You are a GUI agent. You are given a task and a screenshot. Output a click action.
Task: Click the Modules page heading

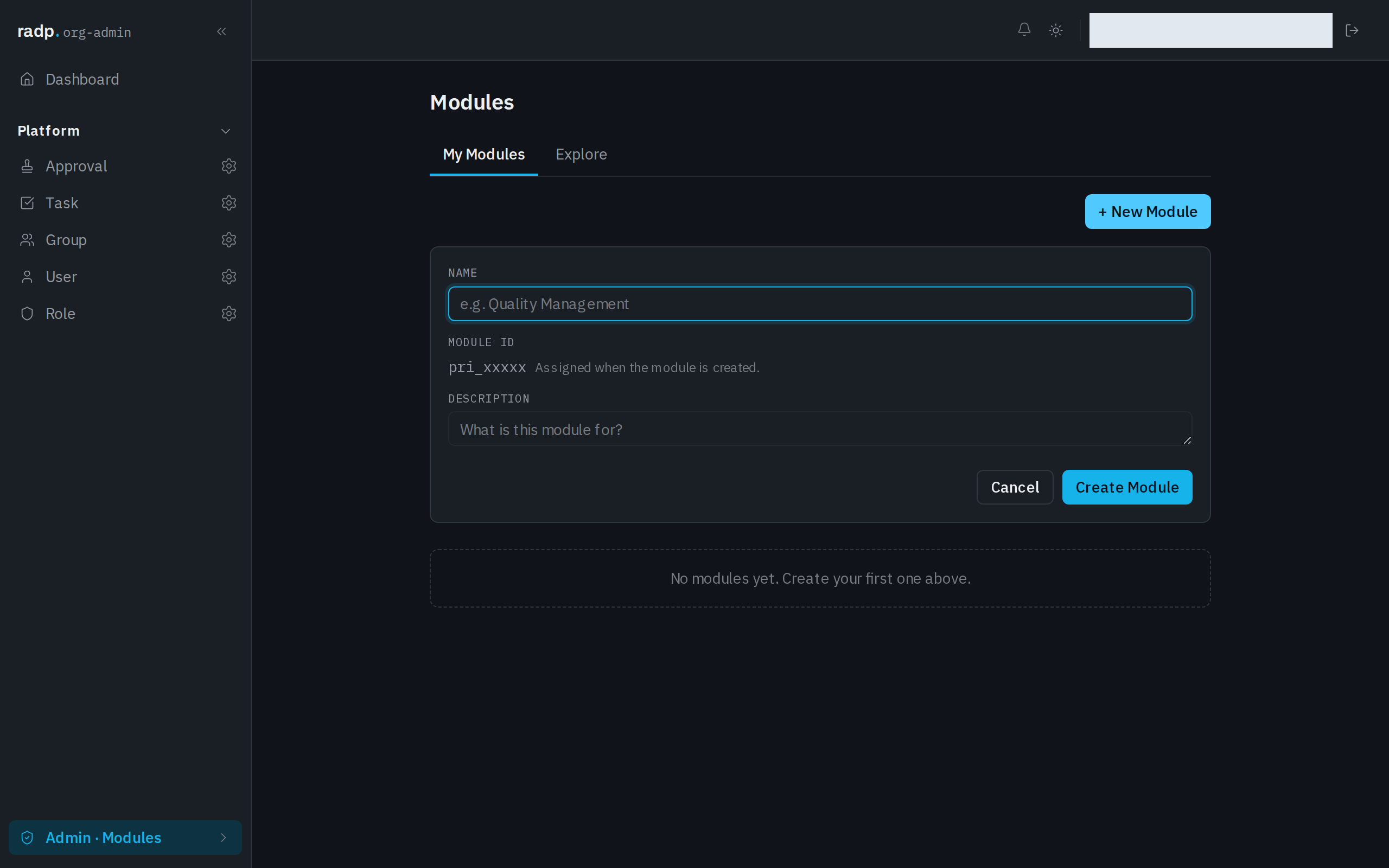pyautogui.click(x=472, y=102)
